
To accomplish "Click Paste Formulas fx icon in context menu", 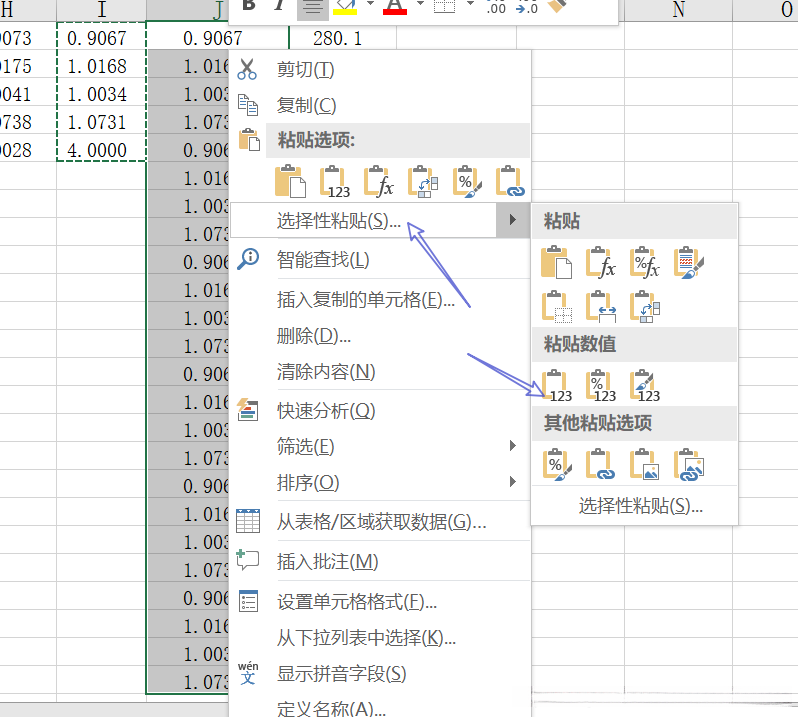I will tap(379, 181).
